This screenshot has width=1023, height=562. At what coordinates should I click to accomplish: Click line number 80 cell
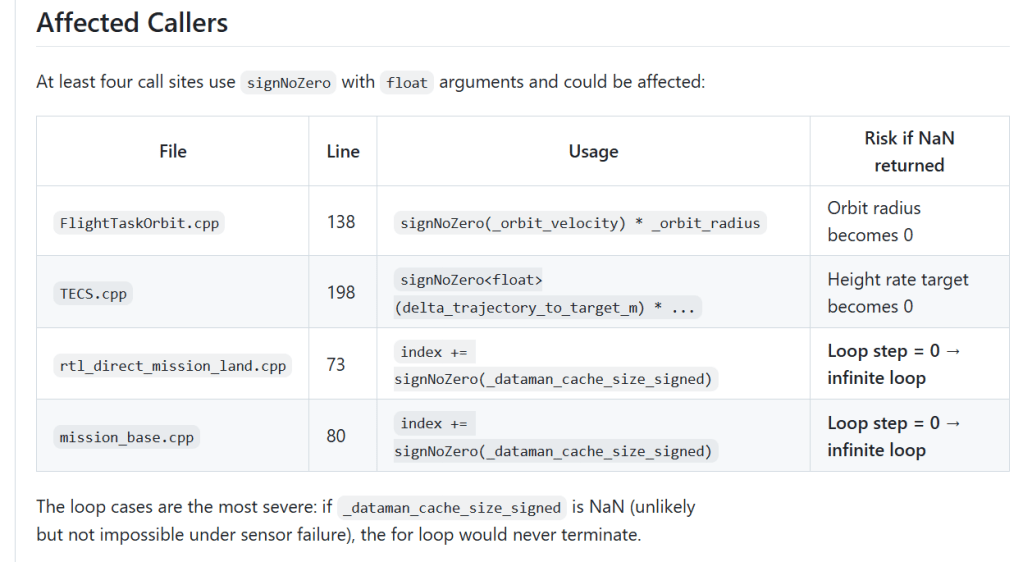[336, 436]
